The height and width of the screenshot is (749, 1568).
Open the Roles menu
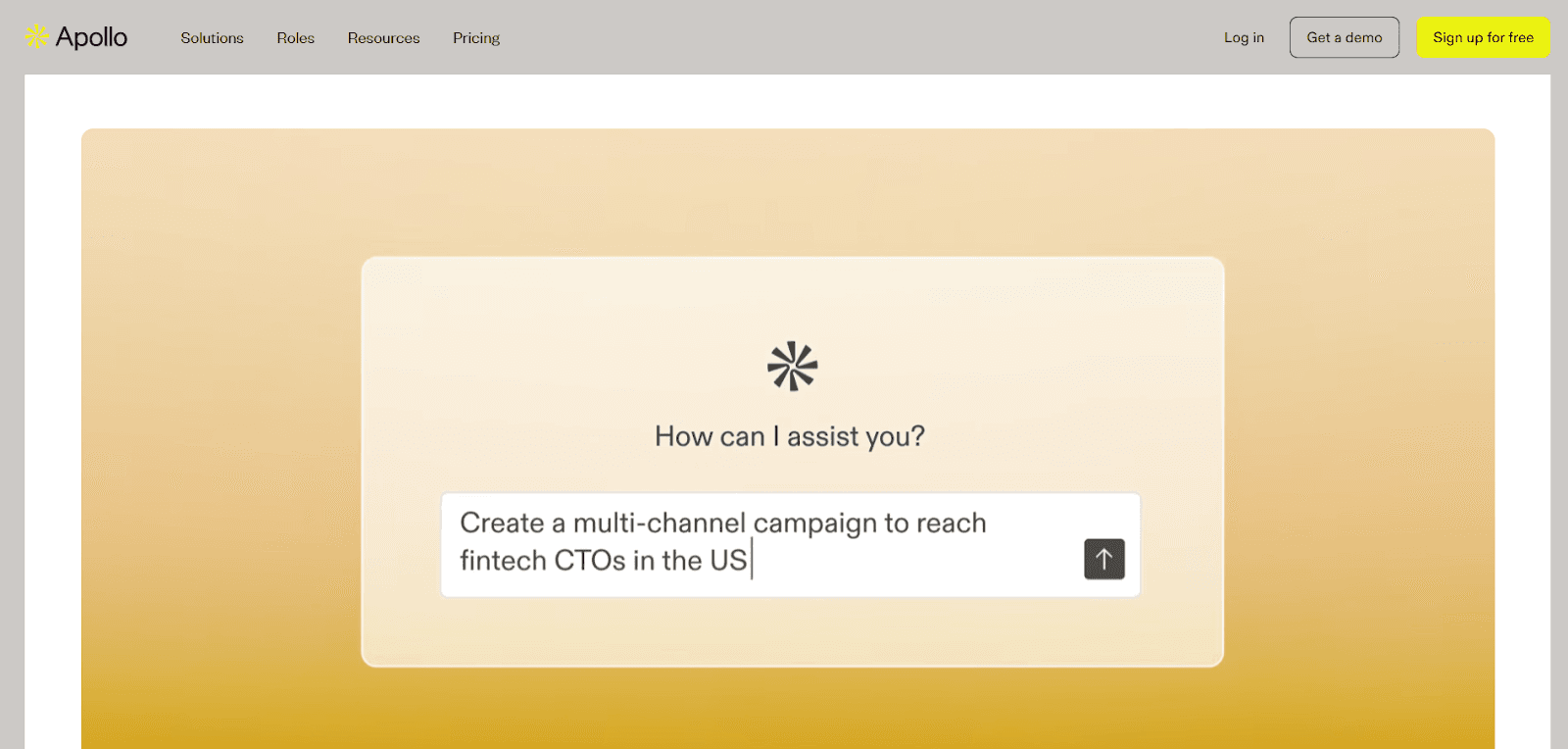coord(295,37)
